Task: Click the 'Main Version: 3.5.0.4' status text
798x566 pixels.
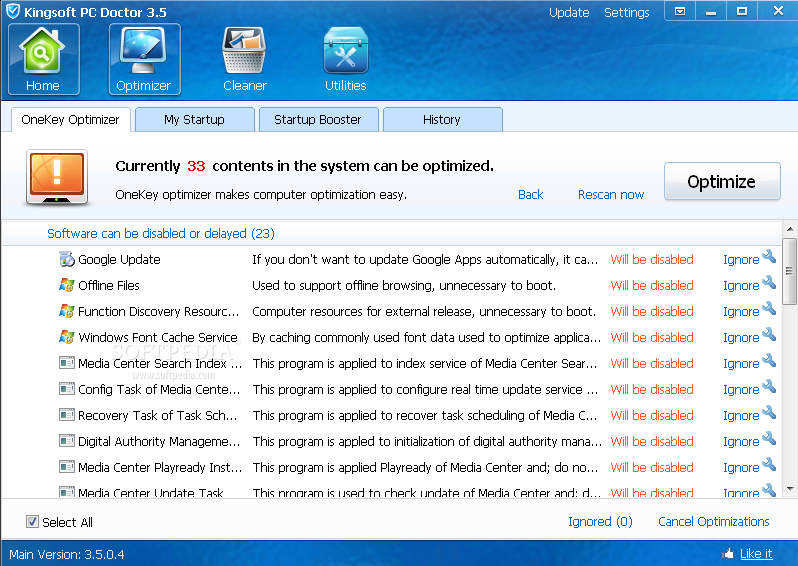Action: tap(67, 554)
